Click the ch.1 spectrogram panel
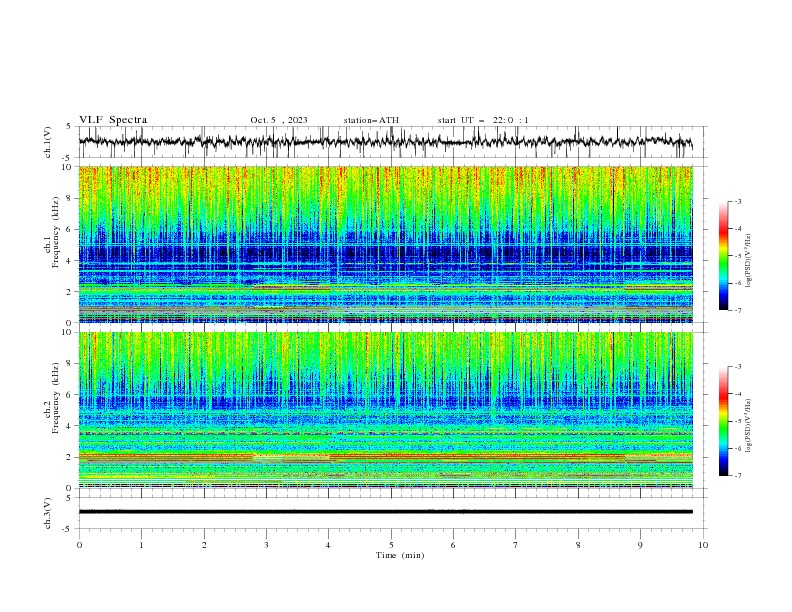Screen dimensions: 792x612 tap(385, 244)
